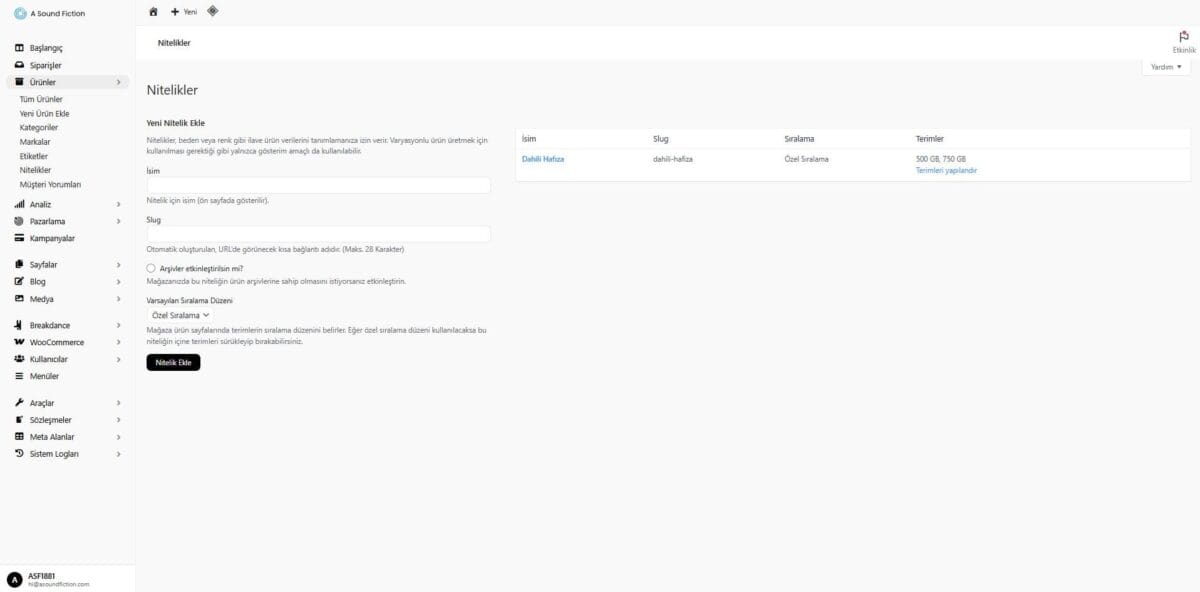This screenshot has width=1200, height=592.
Task: Click the Terimleri yapılandır link
Action: tap(946, 170)
